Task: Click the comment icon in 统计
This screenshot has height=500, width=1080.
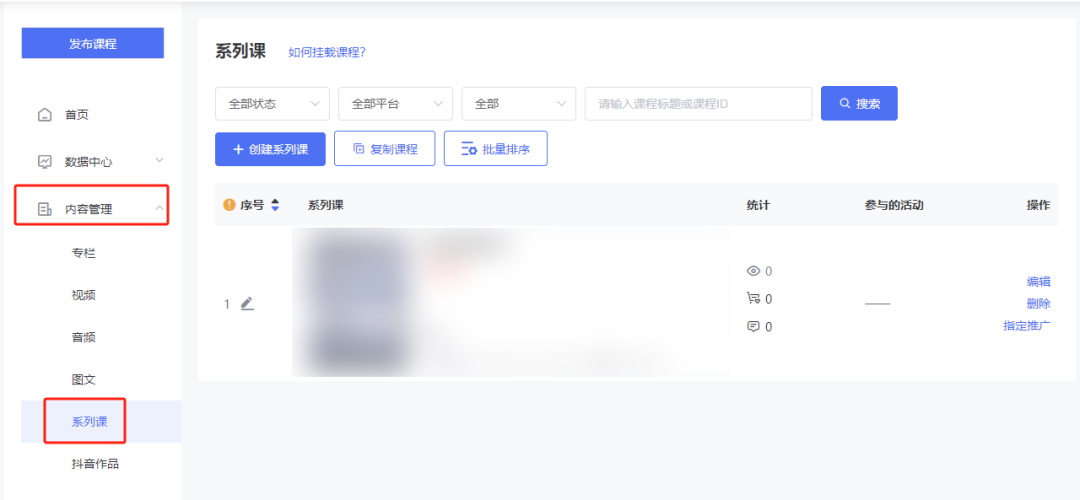Action: pyautogui.click(x=753, y=326)
